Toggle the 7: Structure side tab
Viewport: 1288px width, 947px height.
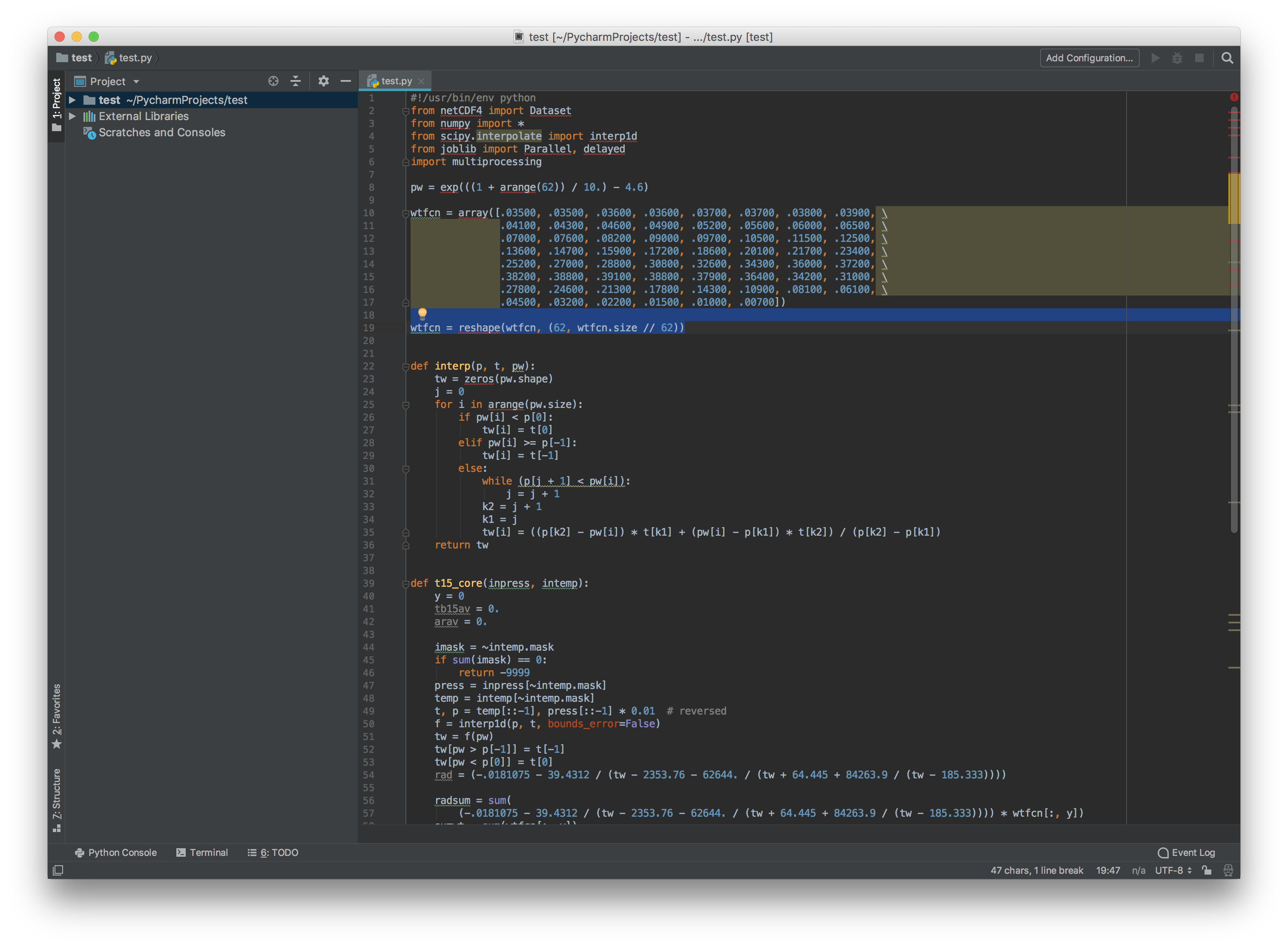click(57, 800)
